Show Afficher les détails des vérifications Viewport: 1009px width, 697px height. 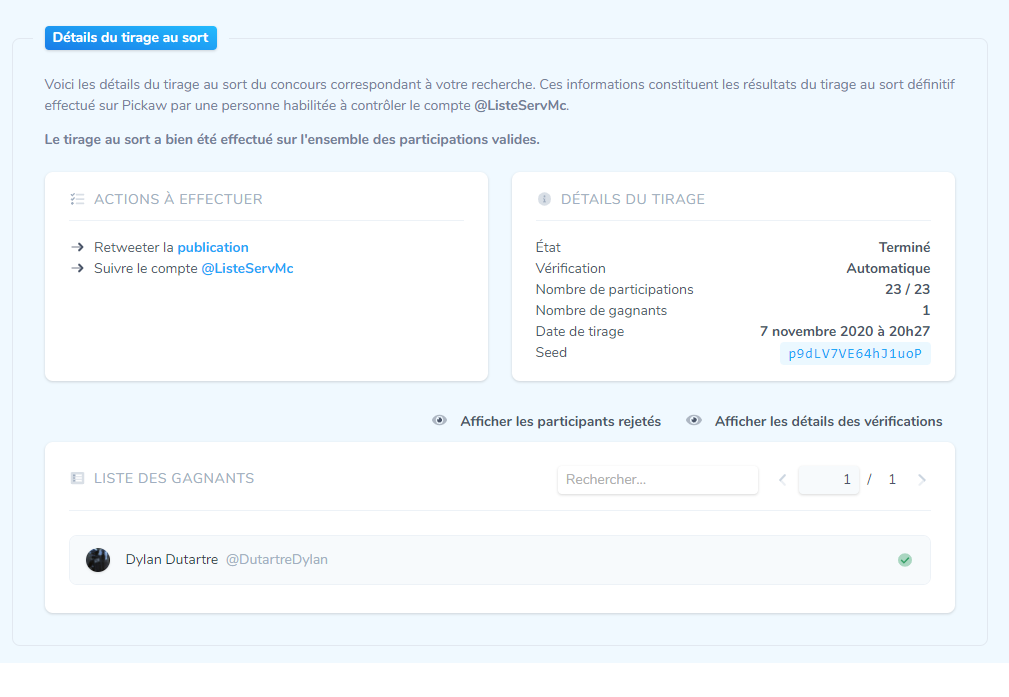pos(828,421)
